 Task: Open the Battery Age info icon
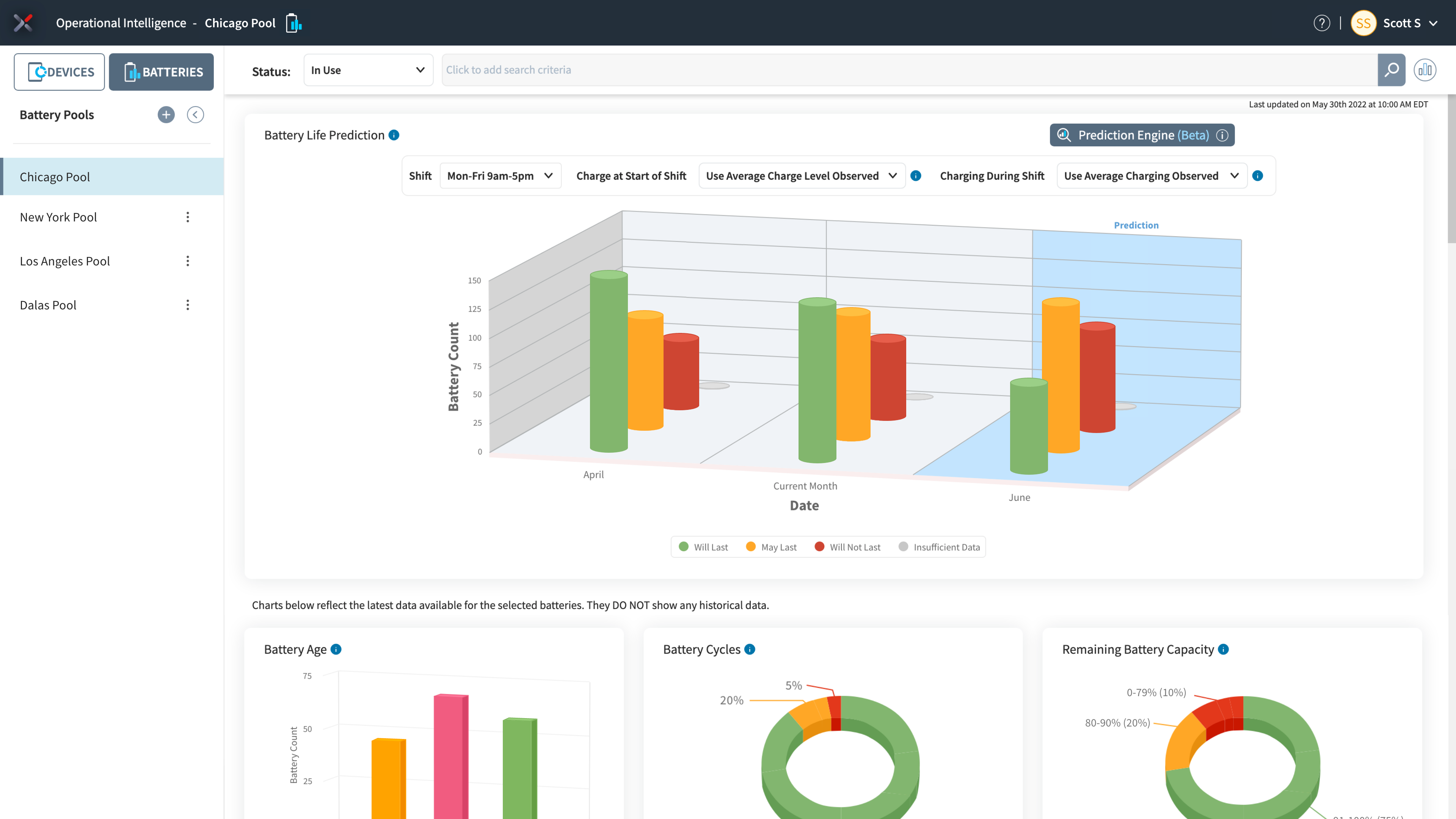[x=336, y=650]
